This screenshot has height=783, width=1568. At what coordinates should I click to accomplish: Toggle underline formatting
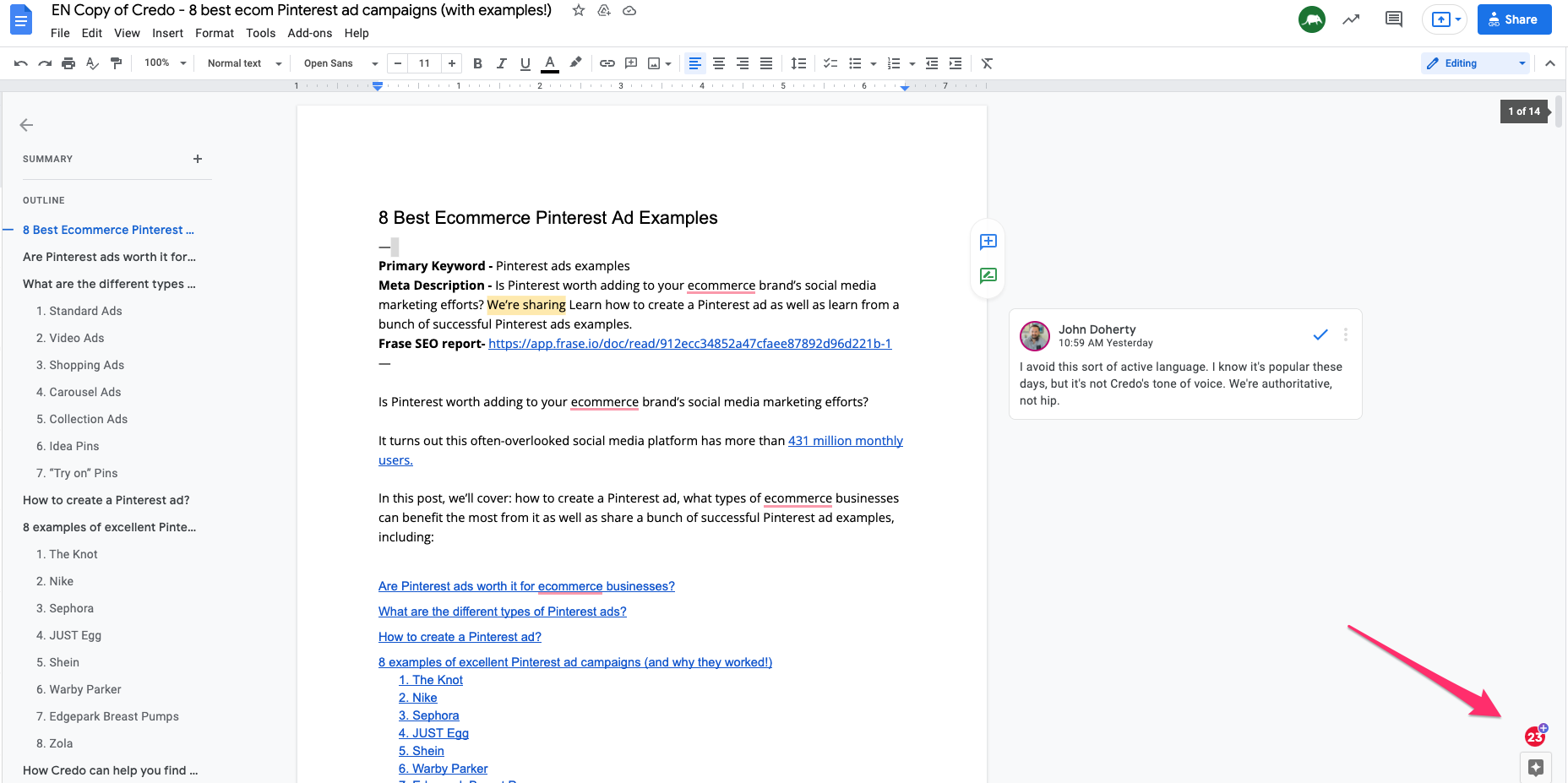click(525, 63)
